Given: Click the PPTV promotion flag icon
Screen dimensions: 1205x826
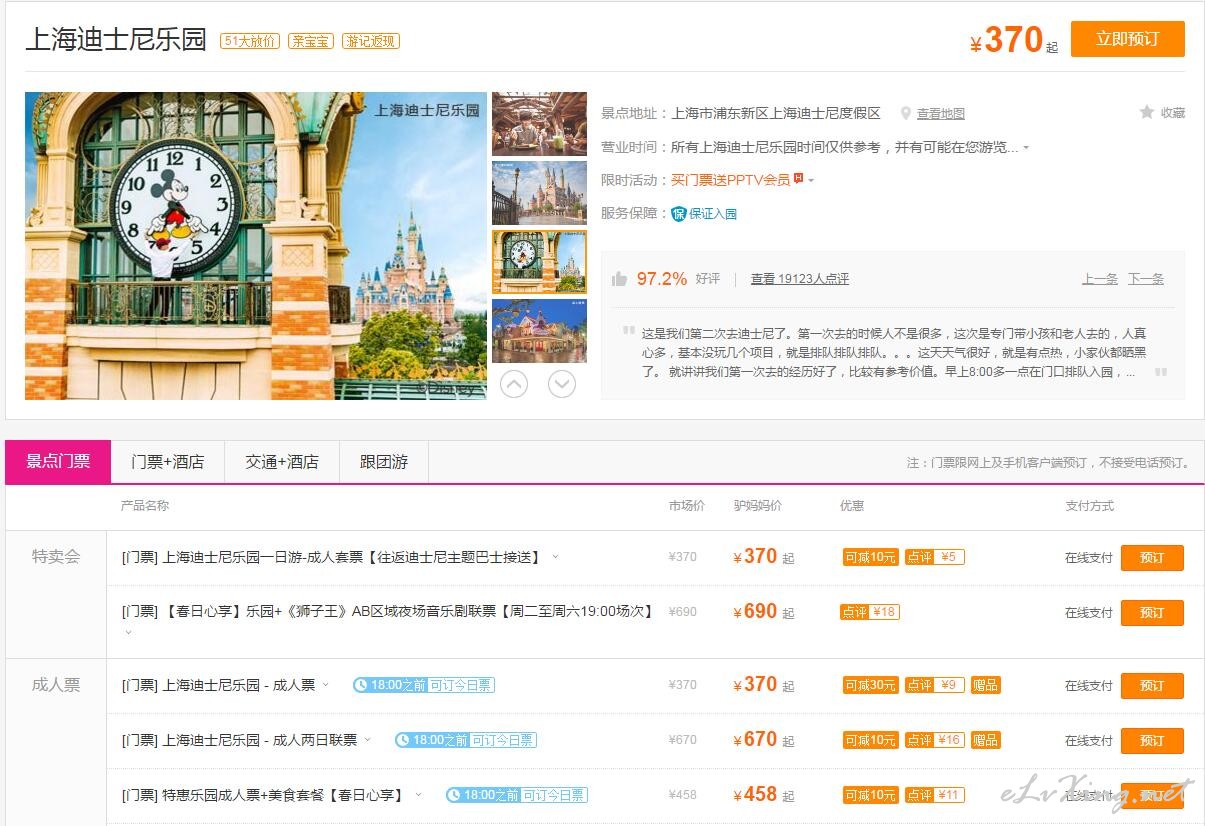Looking at the screenshot, I should coord(798,180).
